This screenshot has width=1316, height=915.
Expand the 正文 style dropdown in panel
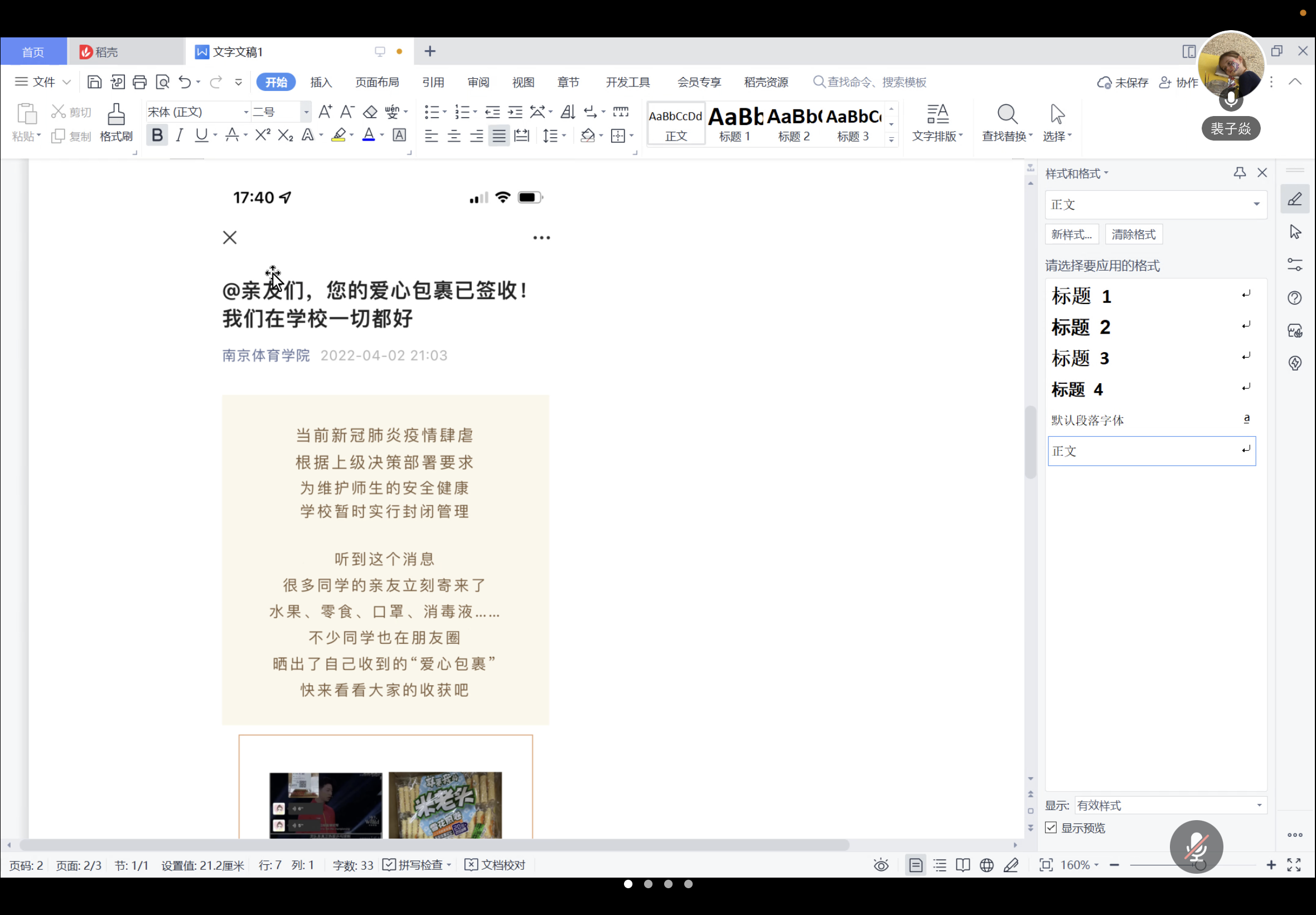(1256, 204)
